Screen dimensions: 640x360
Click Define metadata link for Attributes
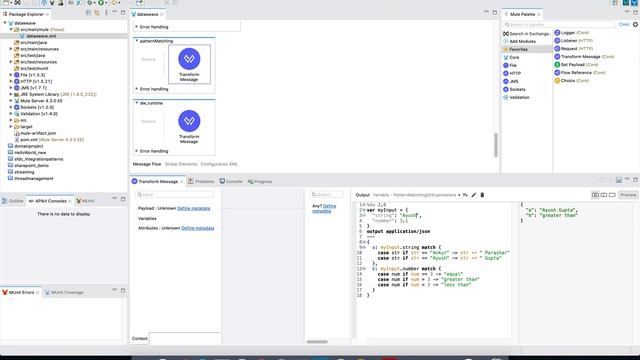198,228
